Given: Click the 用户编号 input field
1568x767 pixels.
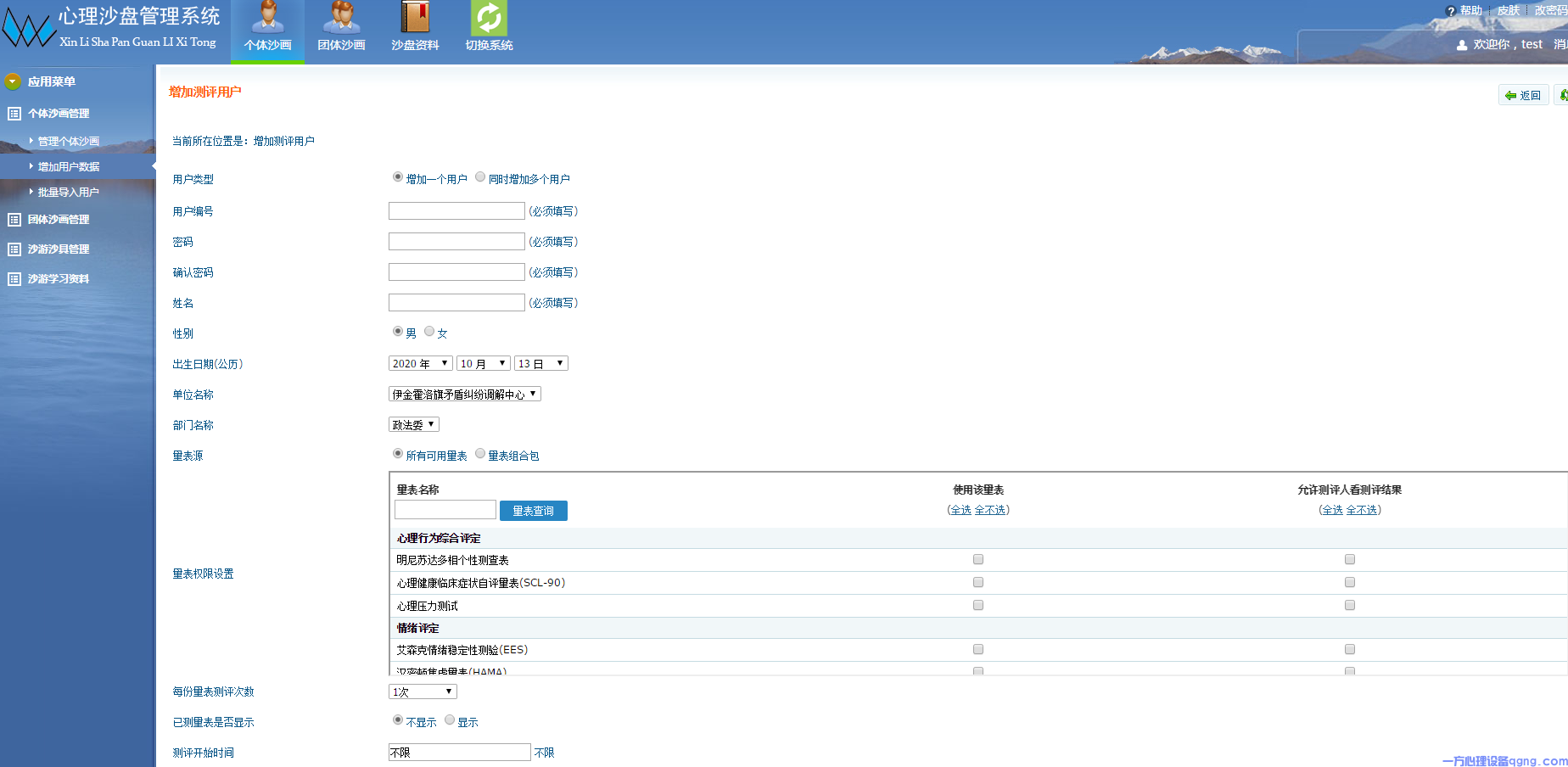Looking at the screenshot, I should [x=456, y=210].
